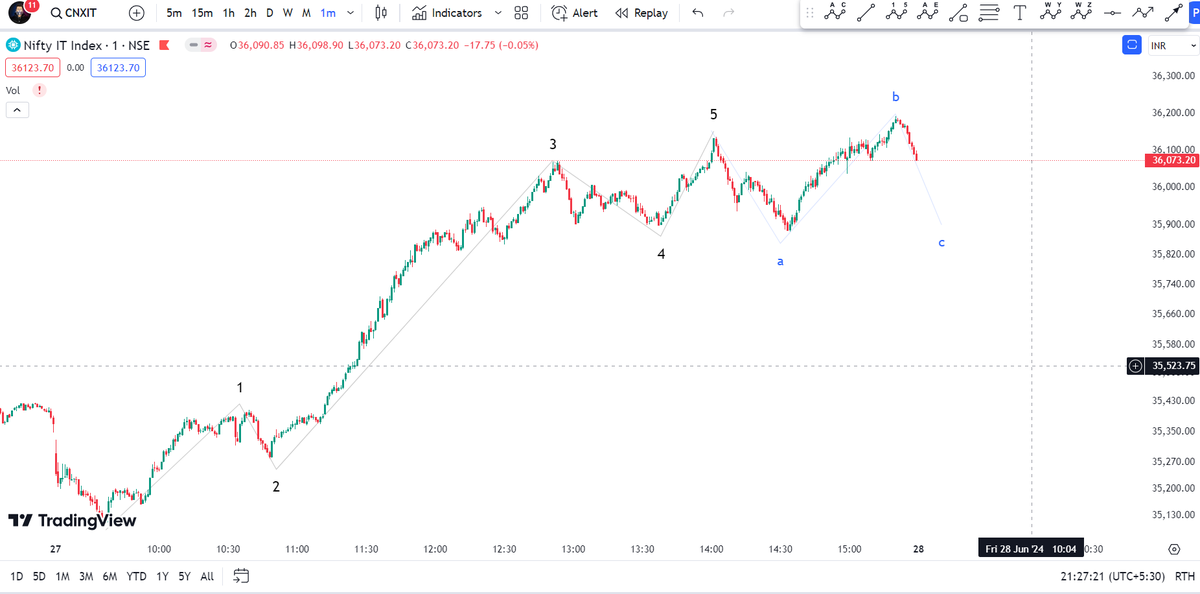Expand the time interval dropdown chevron

(351, 13)
